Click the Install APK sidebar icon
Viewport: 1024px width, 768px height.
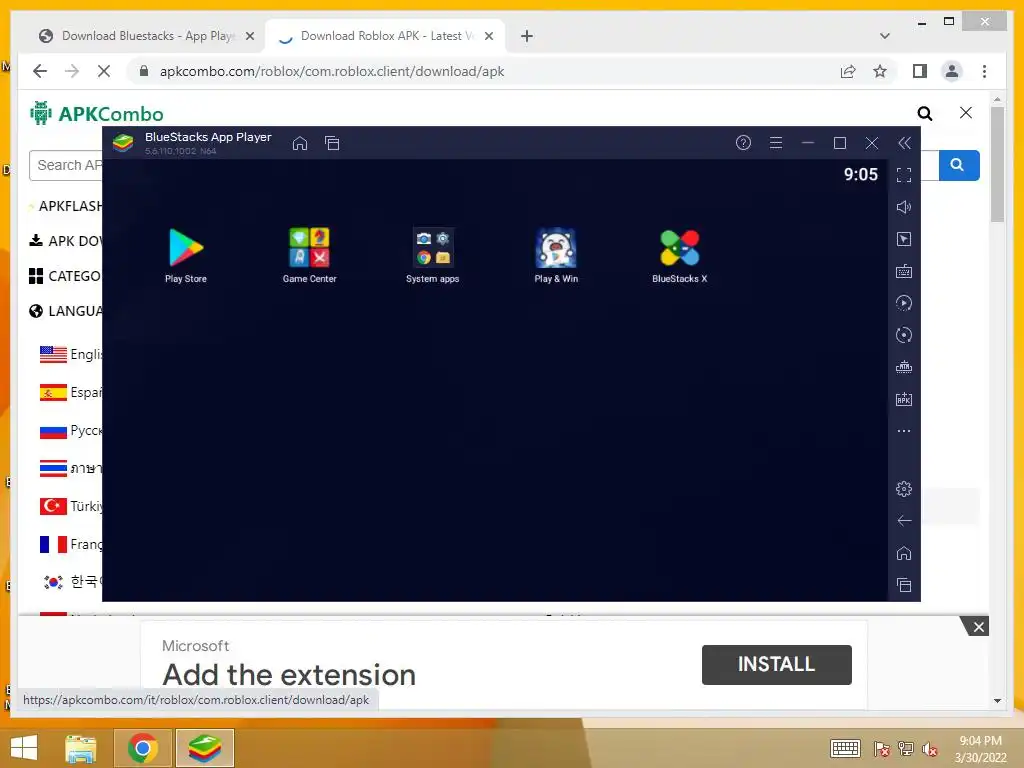904,399
